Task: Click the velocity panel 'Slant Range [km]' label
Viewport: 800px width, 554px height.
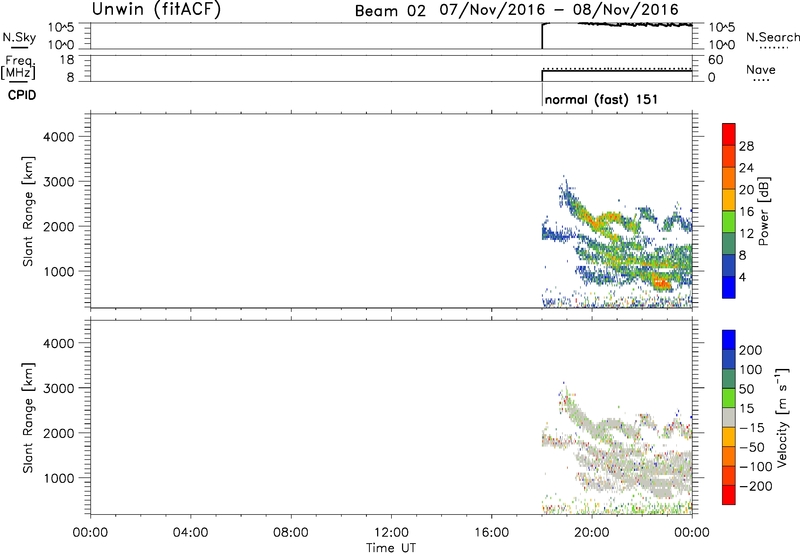Action: 28,418
